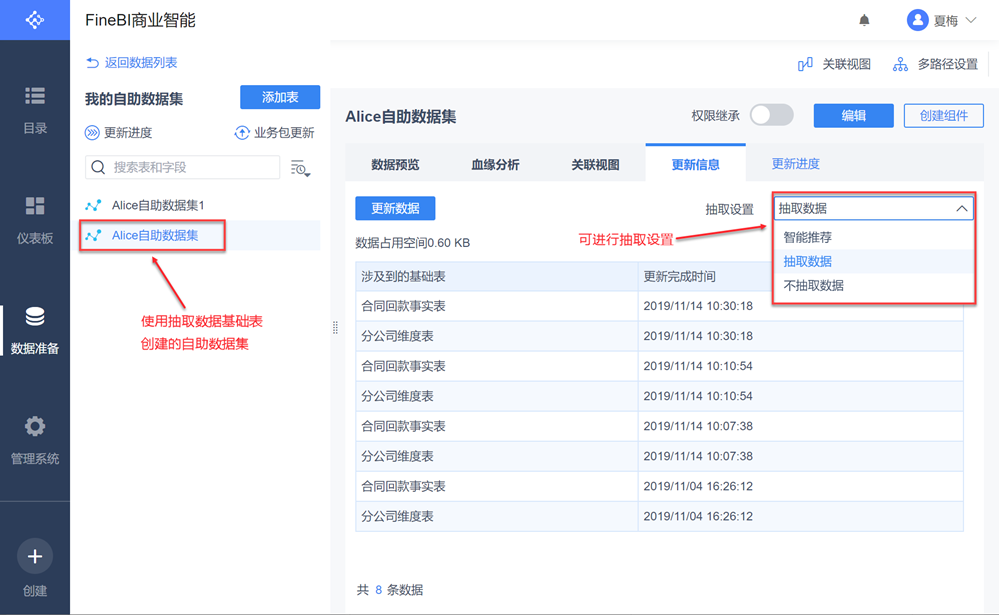Click the 编辑 button
This screenshot has height=615, width=1000.
click(853, 115)
